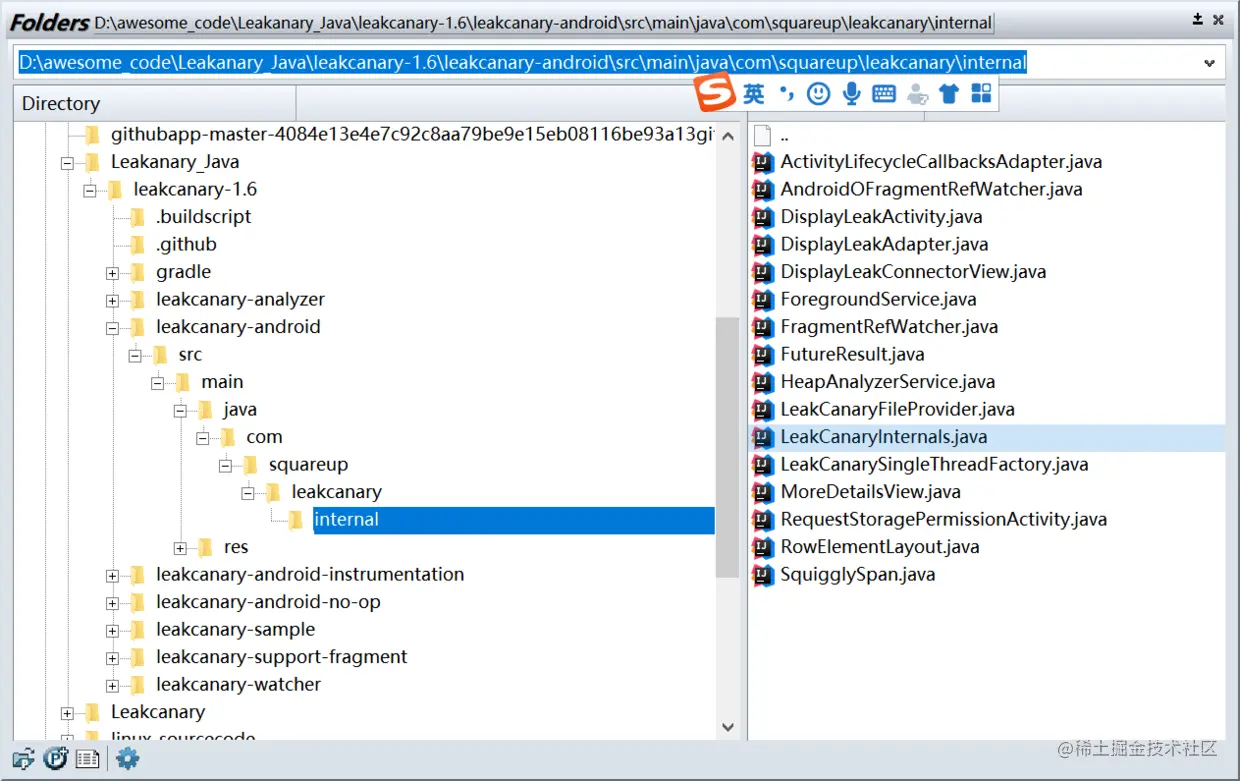The width and height of the screenshot is (1240, 781).
Task: Select LeakCanaryInternals.java file
Action: click(884, 437)
